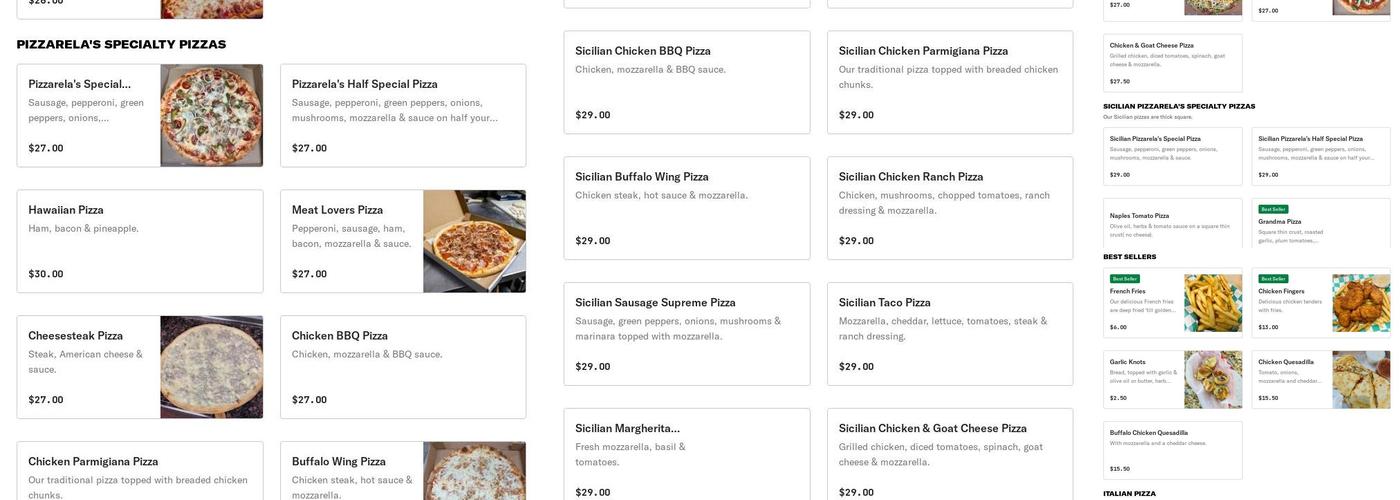Select the Sicilian Taco Pizza card

(x=950, y=334)
